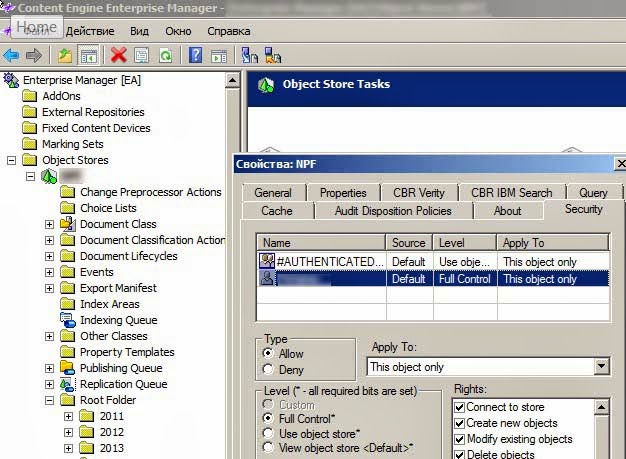Click the red X delete icon
The image size is (626, 459).
[x=119, y=55]
